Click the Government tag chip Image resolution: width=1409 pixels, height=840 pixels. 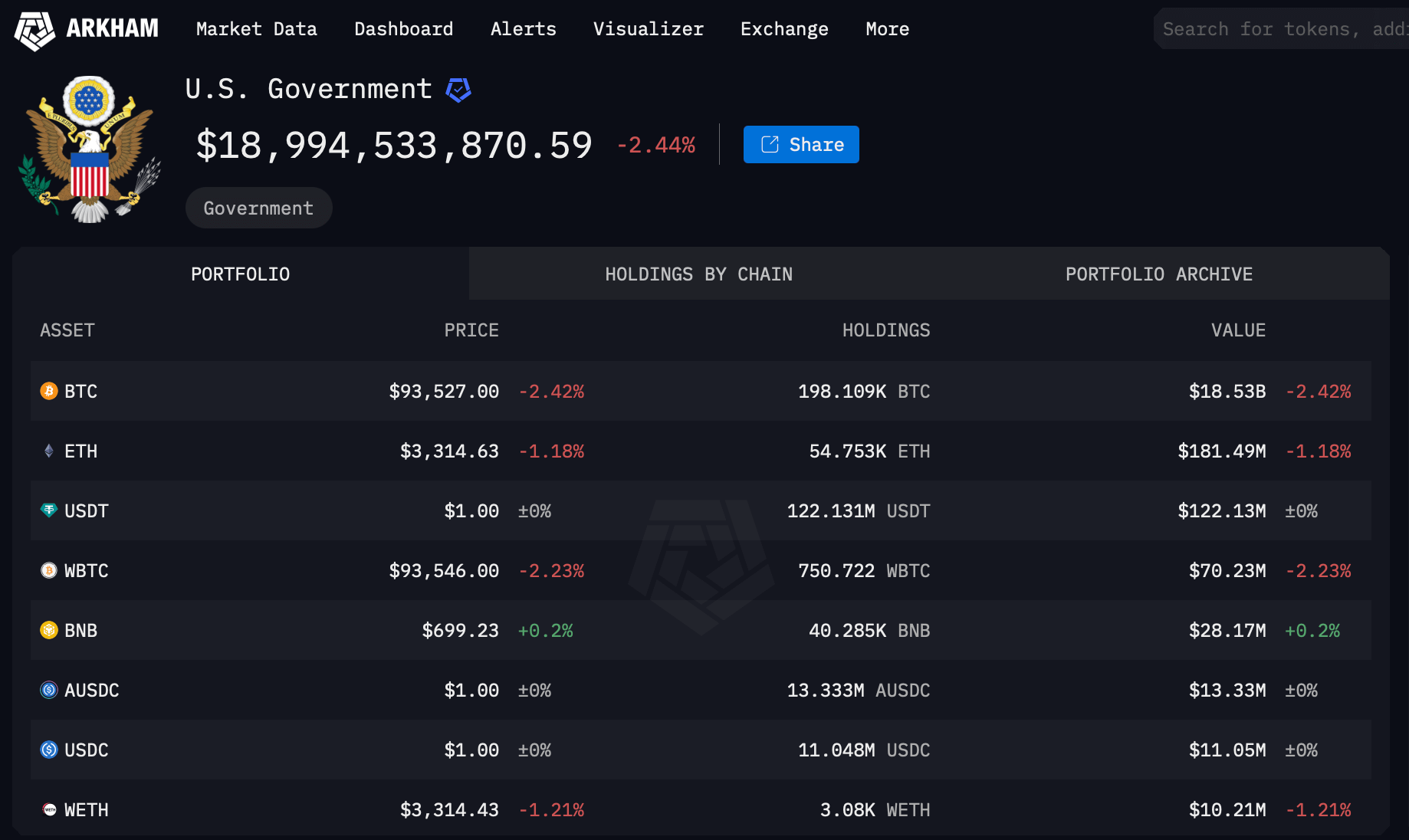coord(258,208)
